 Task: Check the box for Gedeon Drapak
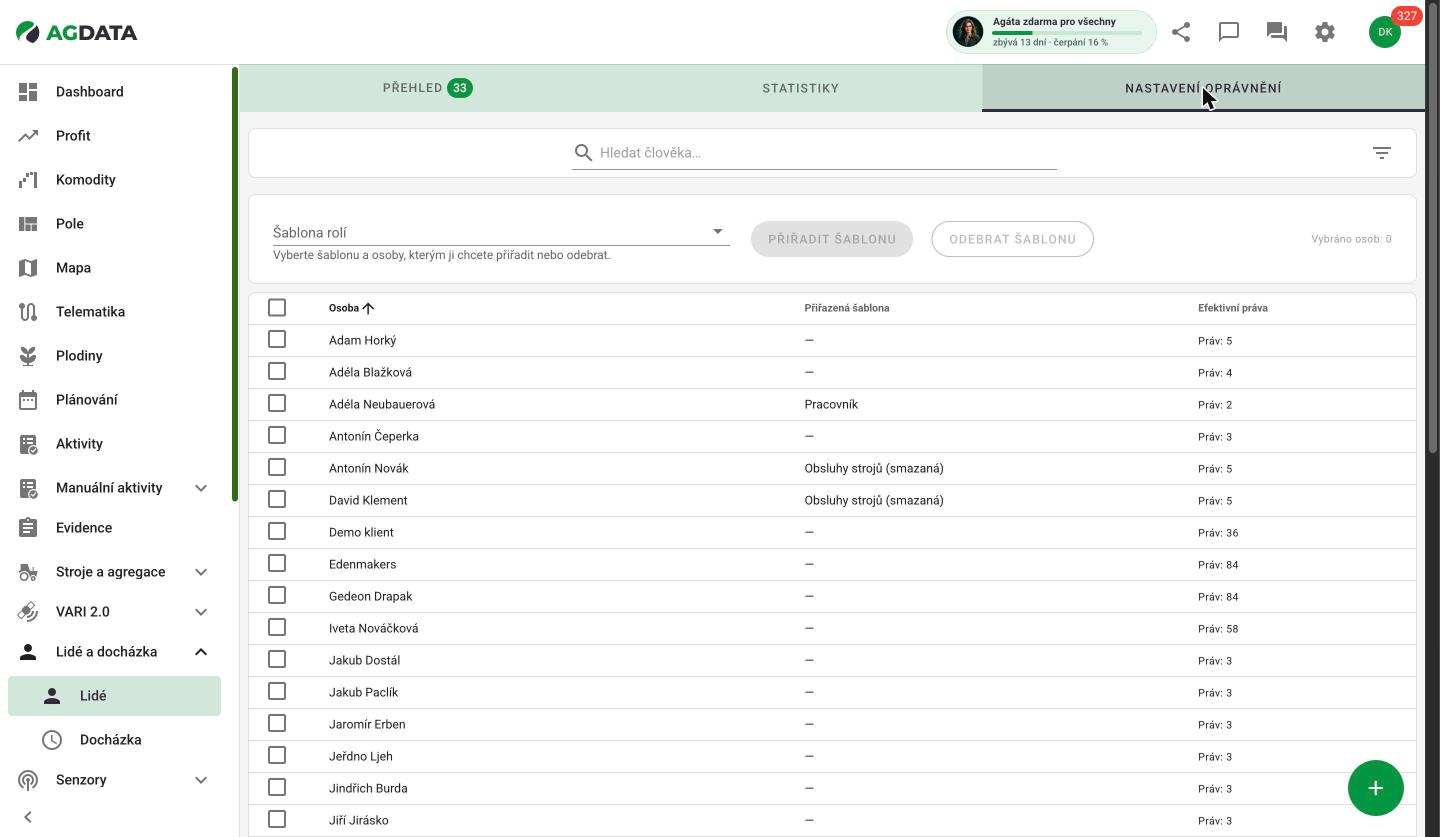[x=277, y=595]
